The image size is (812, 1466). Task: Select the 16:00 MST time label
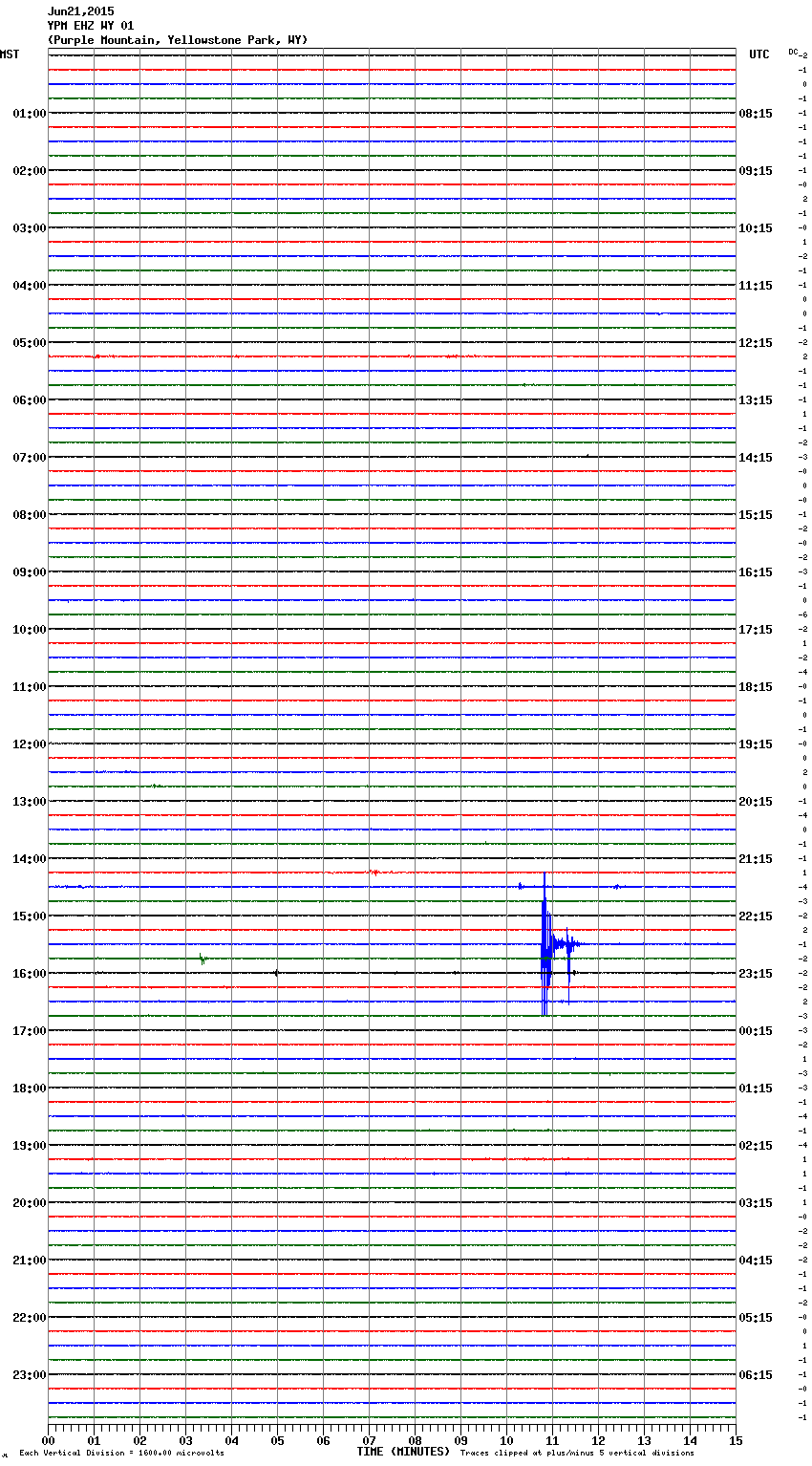coord(30,974)
